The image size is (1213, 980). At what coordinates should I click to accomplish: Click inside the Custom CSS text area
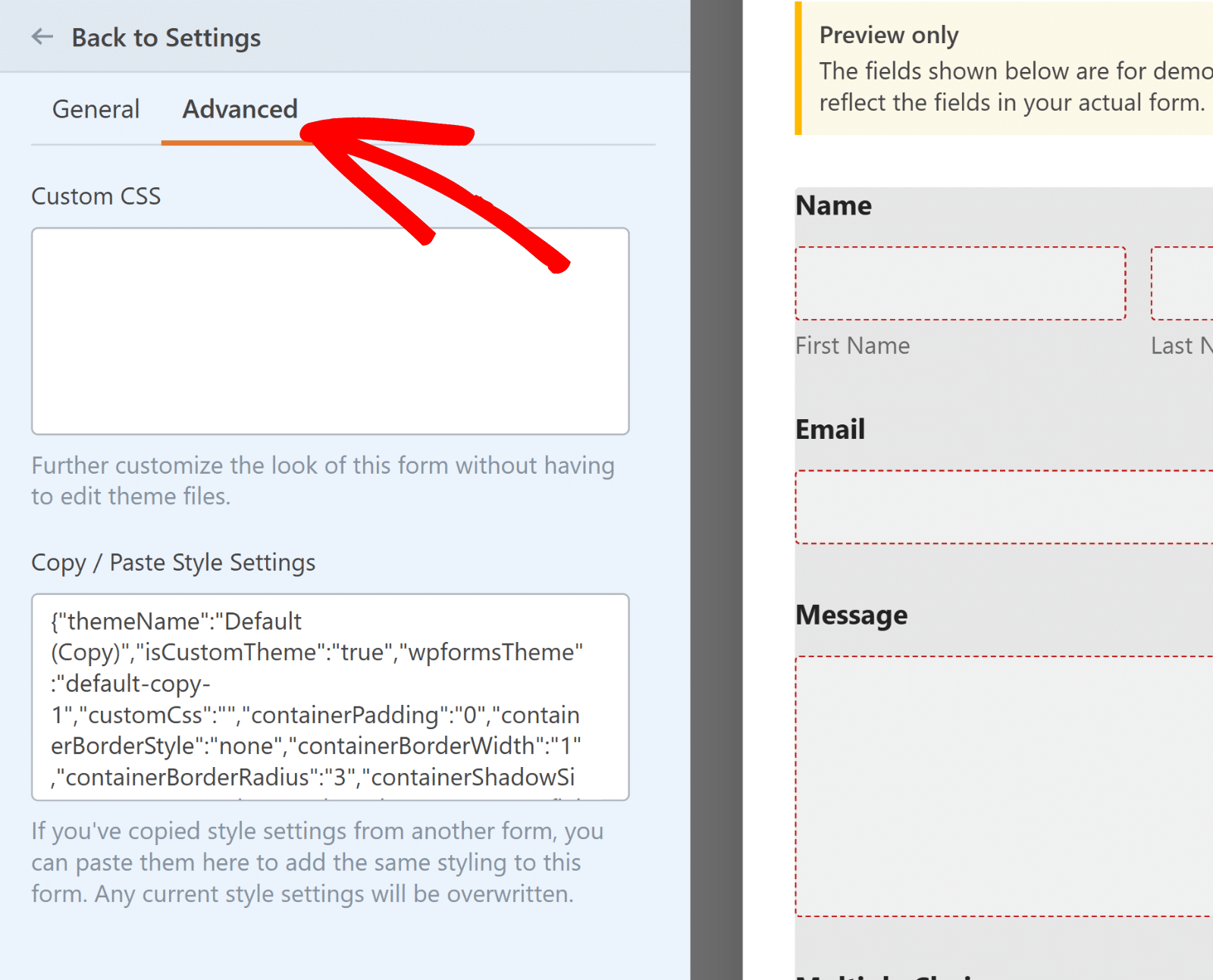pos(330,330)
